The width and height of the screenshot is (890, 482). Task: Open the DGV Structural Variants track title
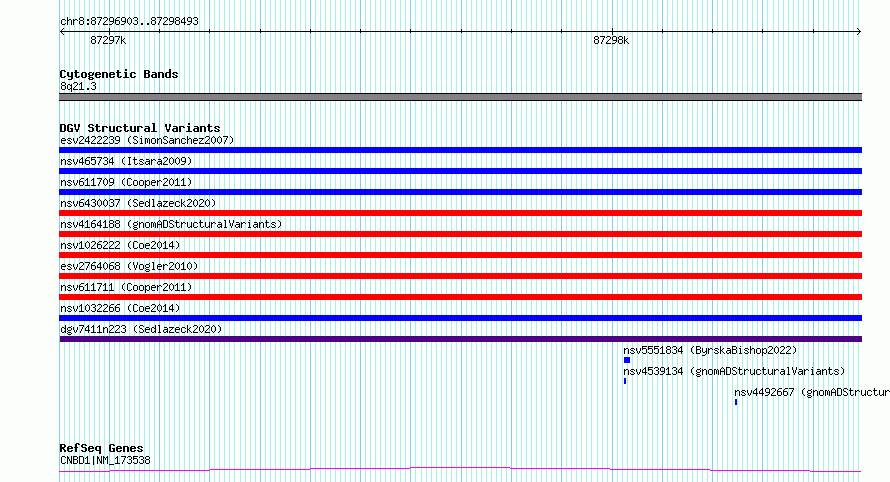[x=140, y=128]
